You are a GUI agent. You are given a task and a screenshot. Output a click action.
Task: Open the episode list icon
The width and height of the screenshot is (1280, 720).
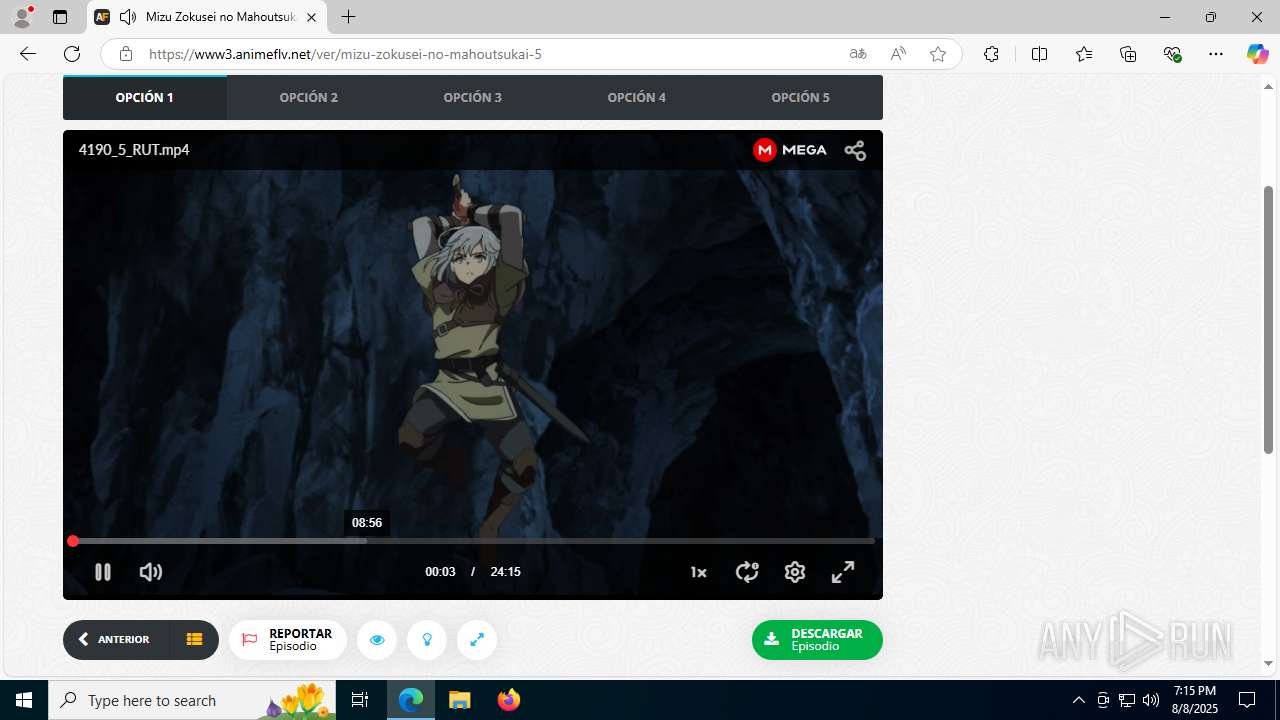pyautogui.click(x=194, y=640)
